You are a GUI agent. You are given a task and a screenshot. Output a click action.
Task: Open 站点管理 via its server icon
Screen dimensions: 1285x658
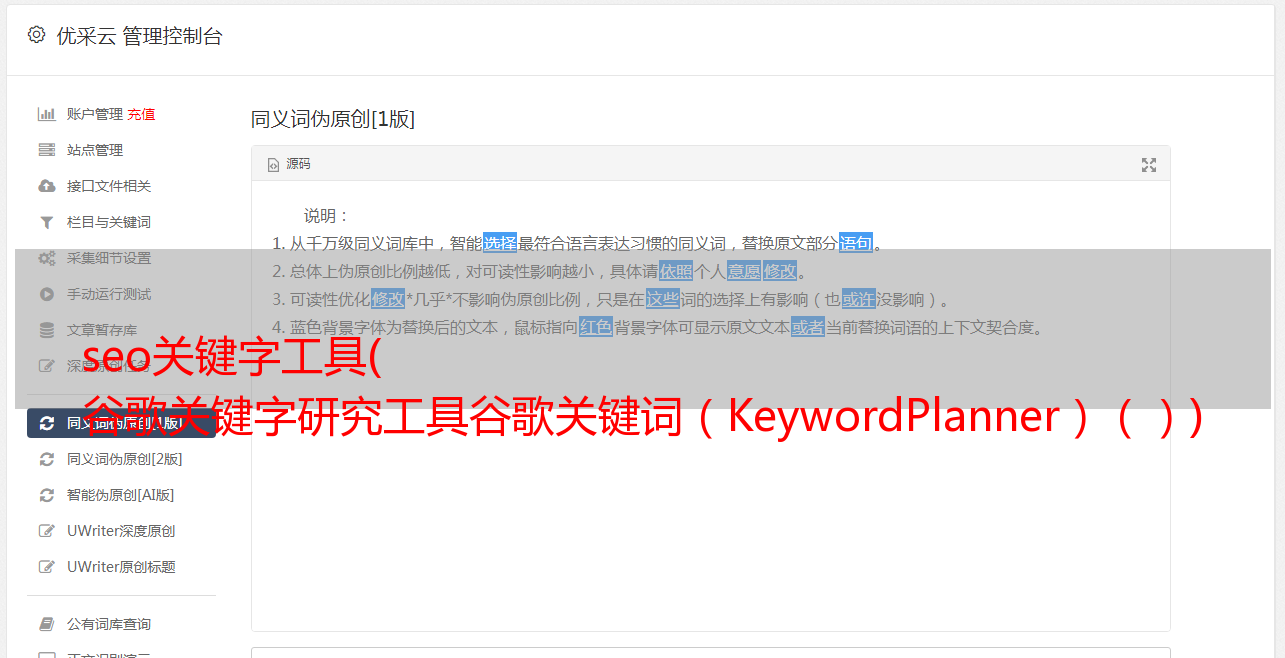tap(46, 150)
